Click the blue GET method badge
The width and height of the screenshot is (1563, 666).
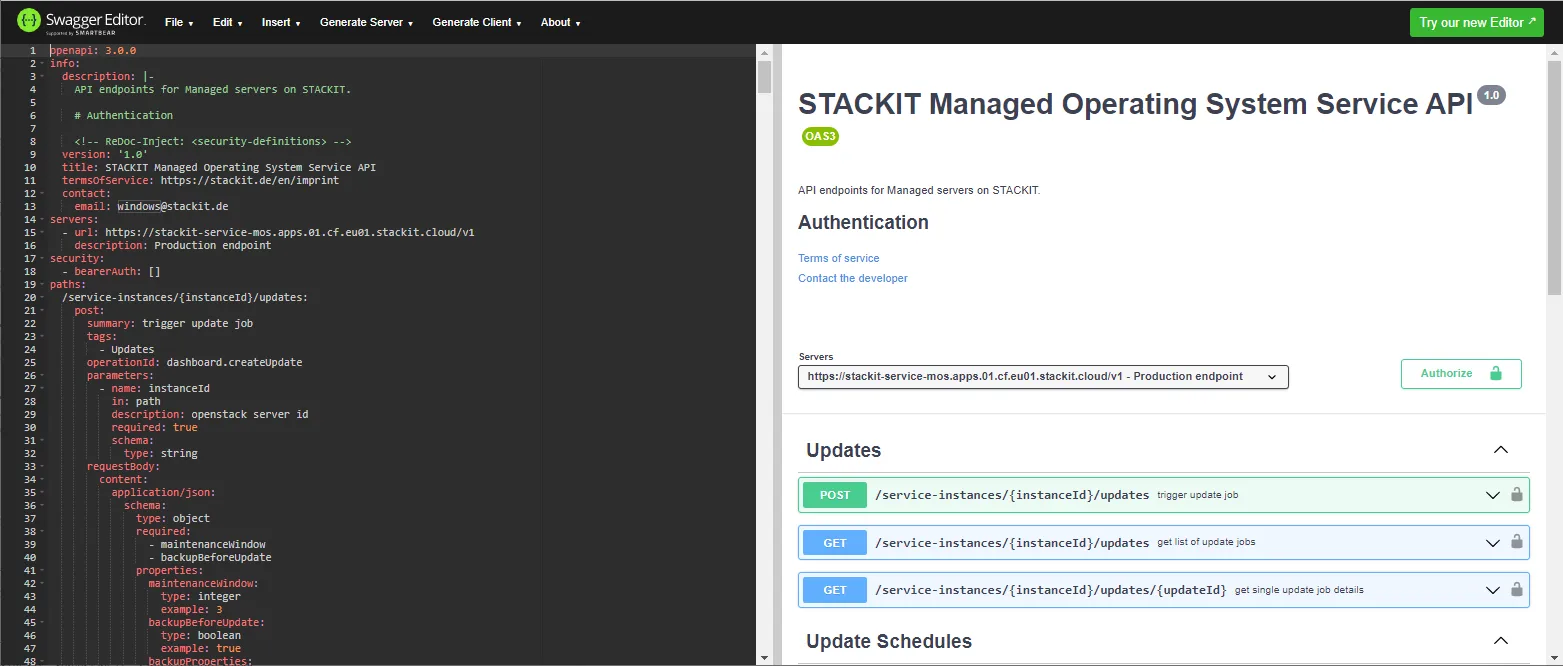[833, 542]
